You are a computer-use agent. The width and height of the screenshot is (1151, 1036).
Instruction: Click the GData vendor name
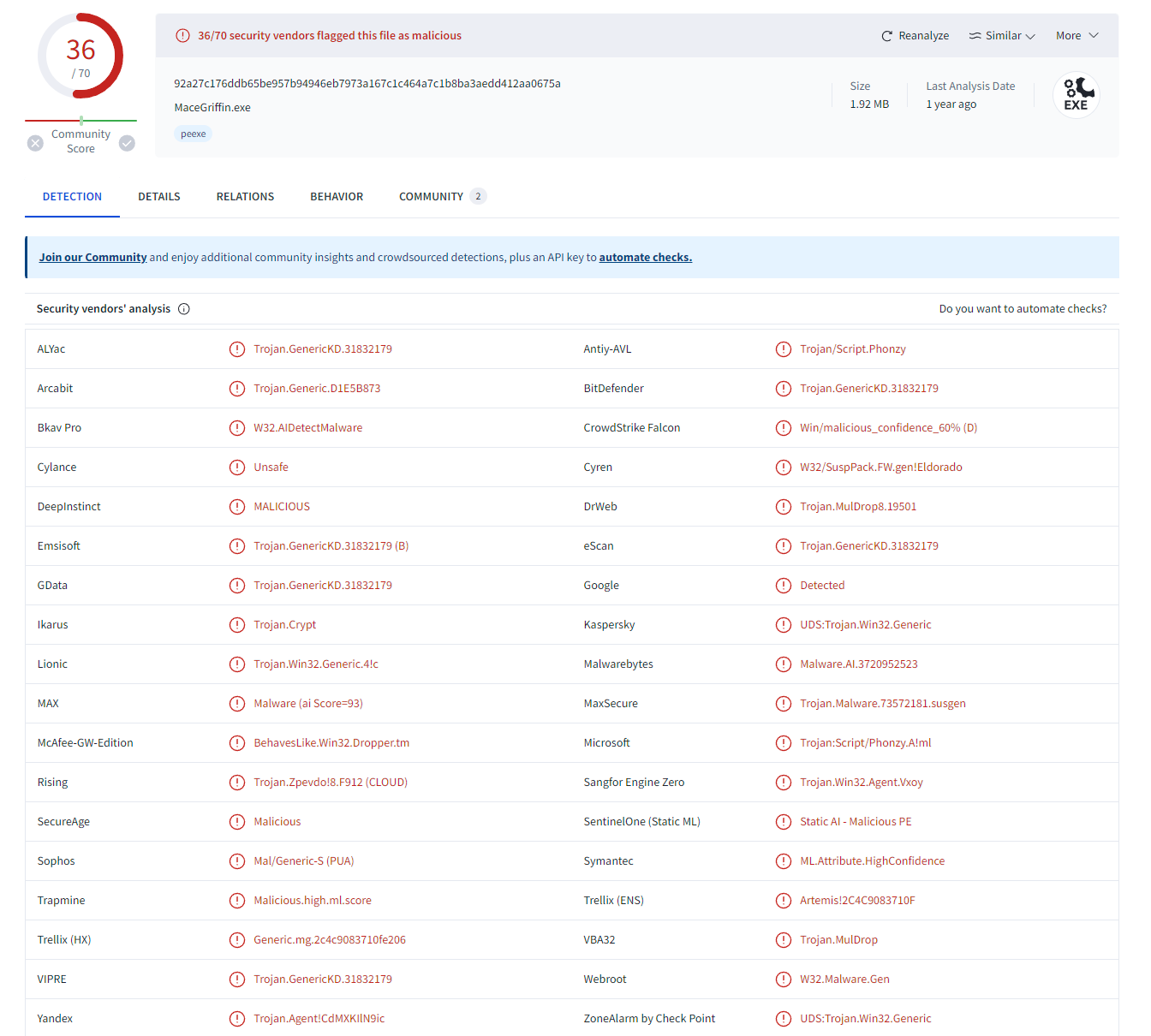[x=52, y=586]
